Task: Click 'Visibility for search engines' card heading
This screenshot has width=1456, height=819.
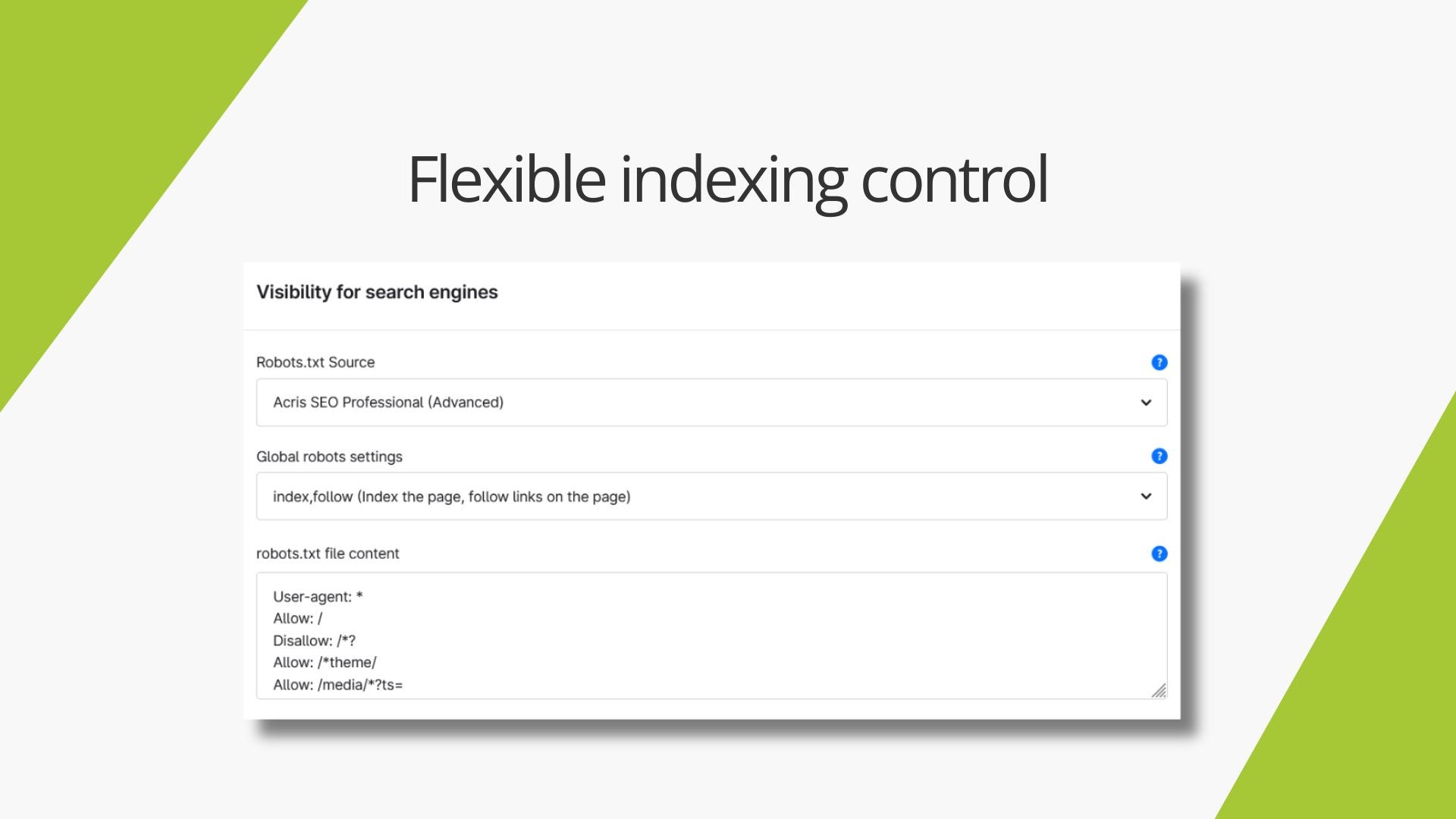Action: pyautogui.click(x=377, y=293)
